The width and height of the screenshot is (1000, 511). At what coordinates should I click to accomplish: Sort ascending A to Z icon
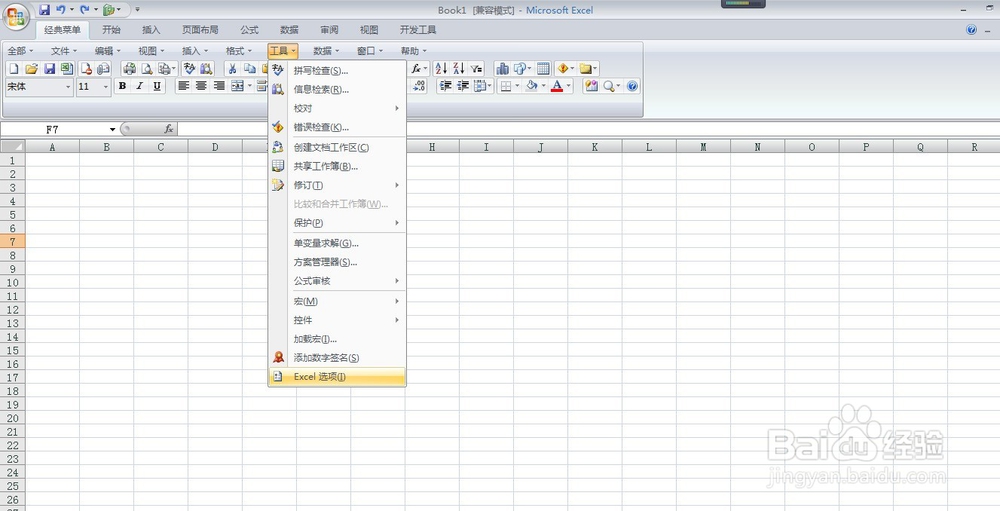441,69
